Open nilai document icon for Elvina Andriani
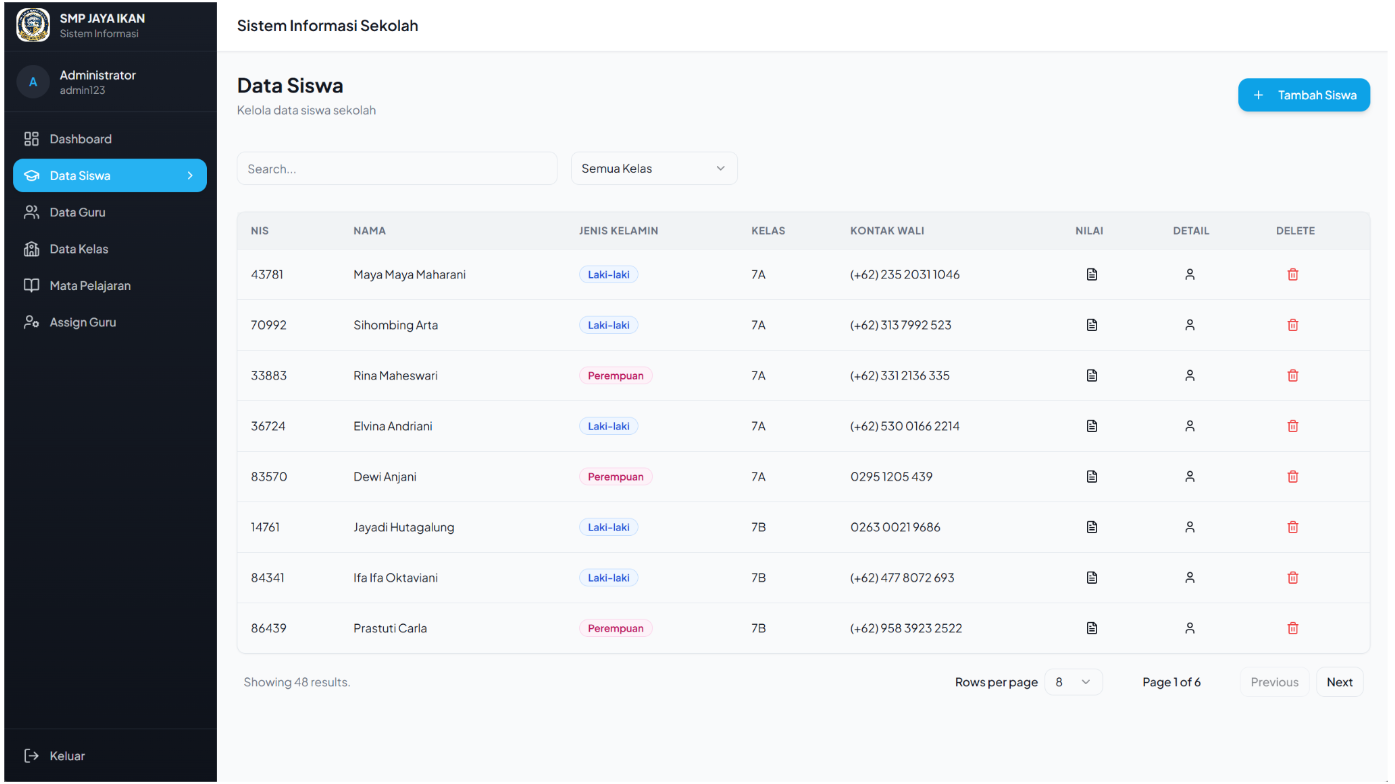This screenshot has width=1395, height=784. 1091,426
